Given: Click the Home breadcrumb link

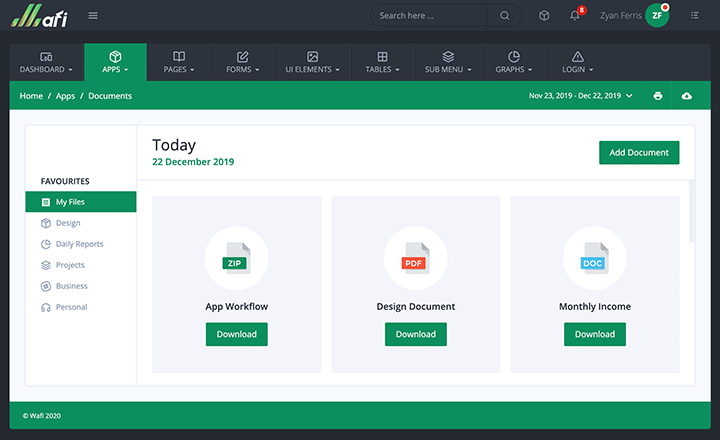Looking at the screenshot, I should point(31,96).
